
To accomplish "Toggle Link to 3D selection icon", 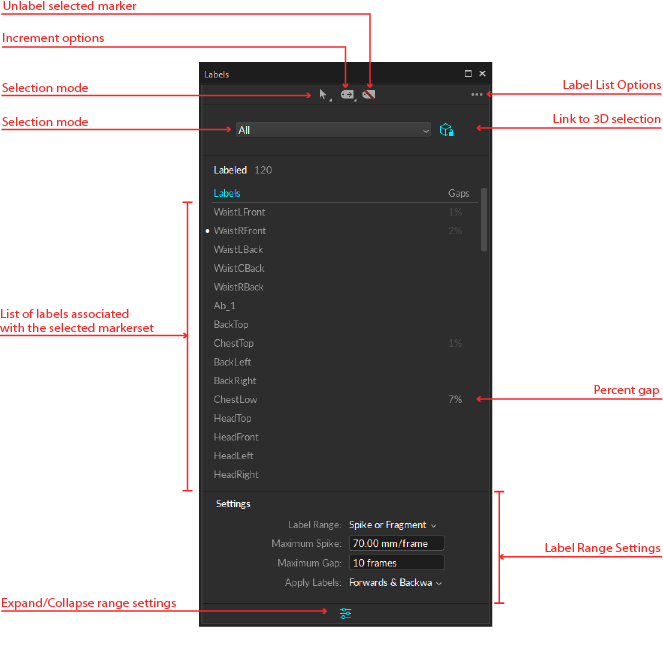I will pos(447,130).
